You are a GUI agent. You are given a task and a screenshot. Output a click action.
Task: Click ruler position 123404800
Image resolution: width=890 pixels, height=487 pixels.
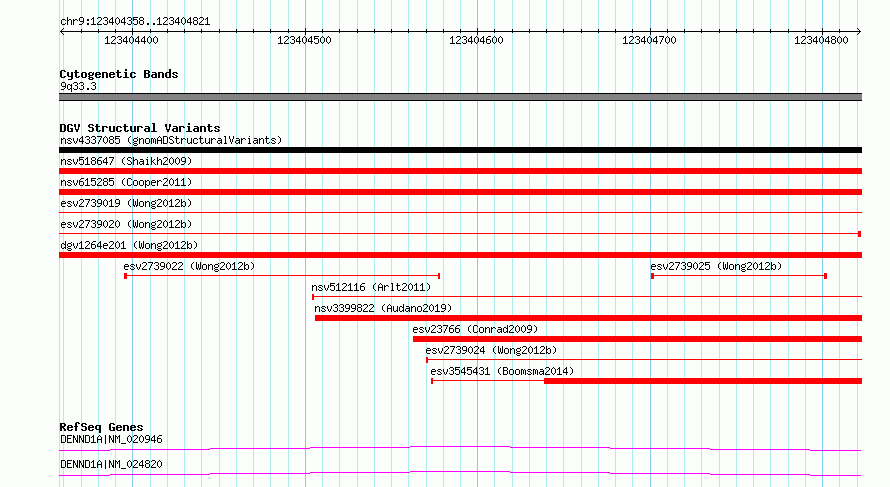pyautogui.click(x=821, y=40)
